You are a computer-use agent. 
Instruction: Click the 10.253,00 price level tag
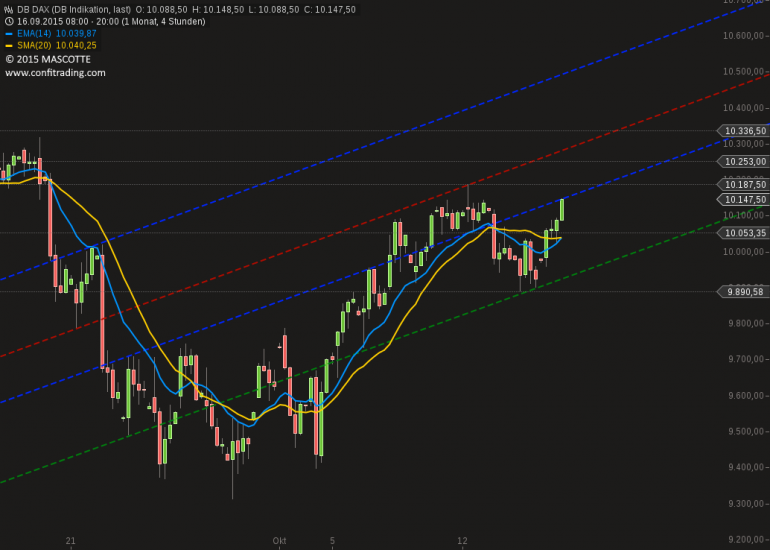(743, 162)
